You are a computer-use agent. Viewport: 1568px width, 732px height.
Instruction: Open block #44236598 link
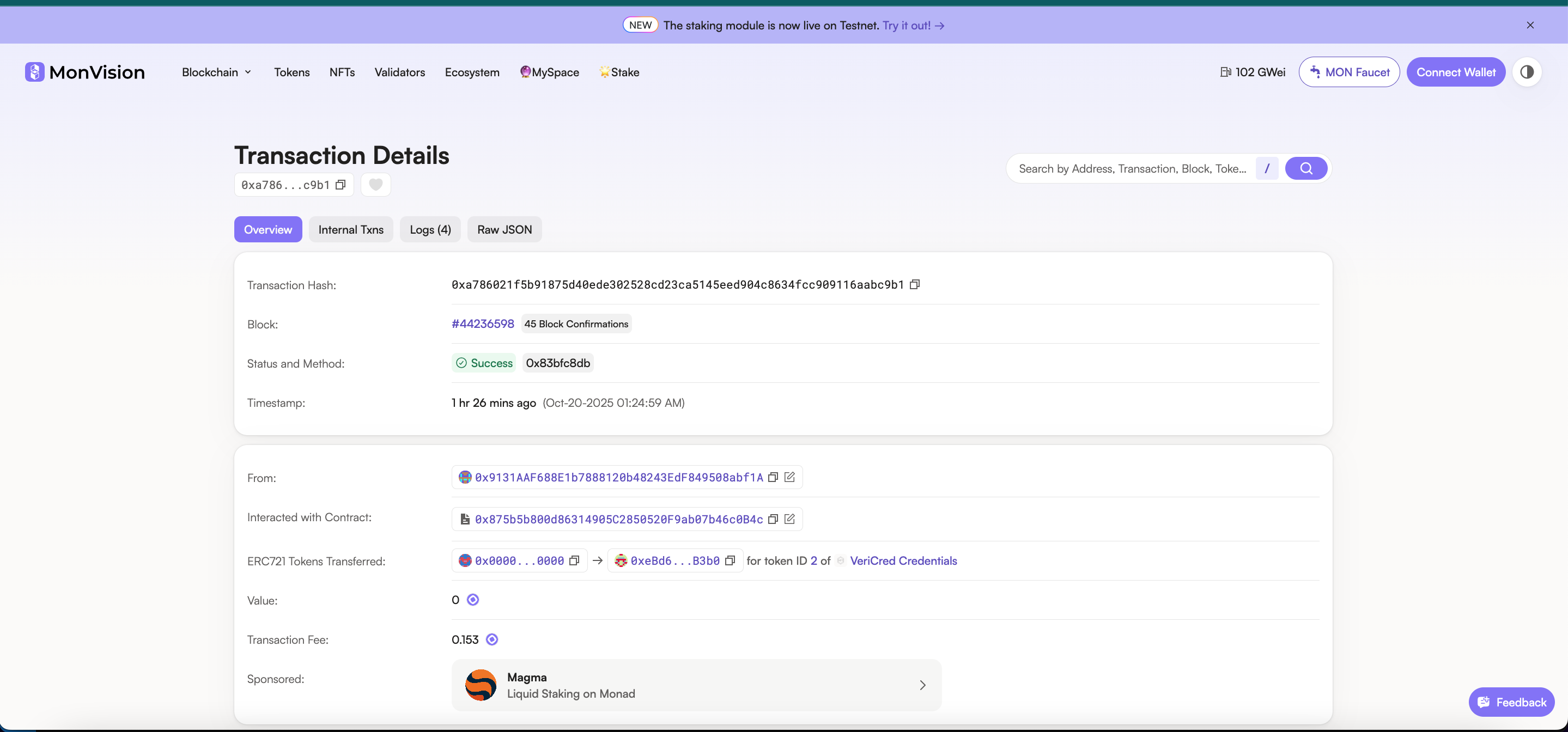coord(483,324)
